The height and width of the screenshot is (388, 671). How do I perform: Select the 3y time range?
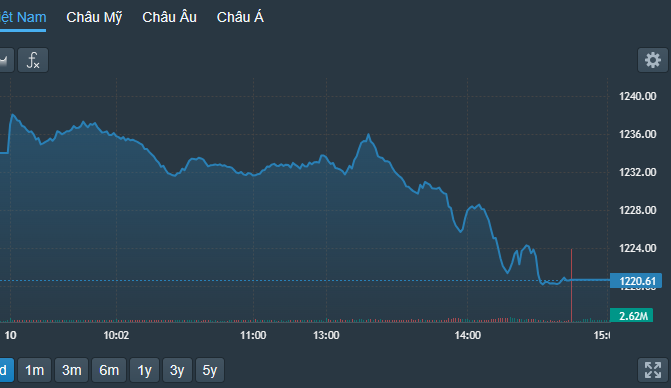(177, 370)
